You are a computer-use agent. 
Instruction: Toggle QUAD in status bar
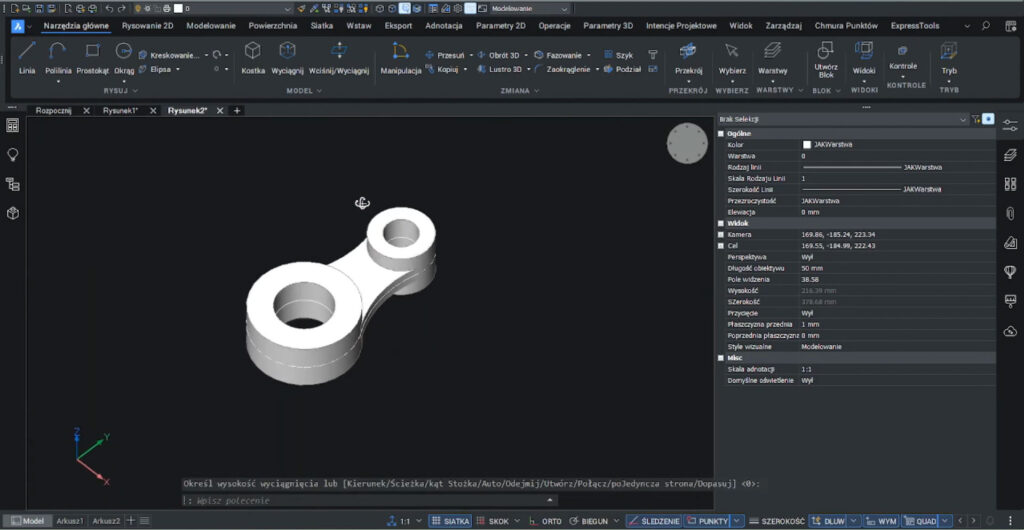tap(921, 521)
